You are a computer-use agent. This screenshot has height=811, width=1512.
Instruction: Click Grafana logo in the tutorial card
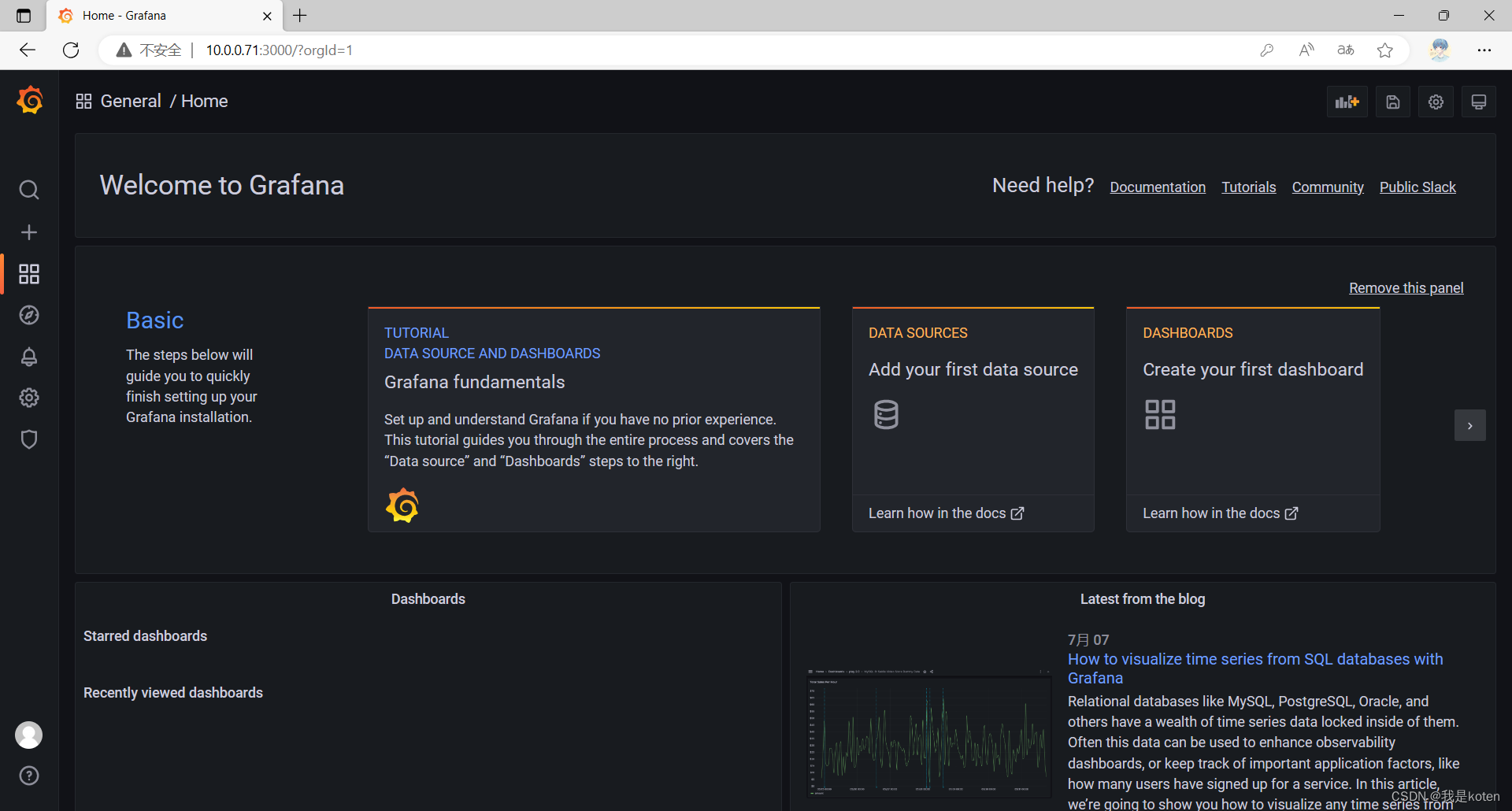pos(402,505)
